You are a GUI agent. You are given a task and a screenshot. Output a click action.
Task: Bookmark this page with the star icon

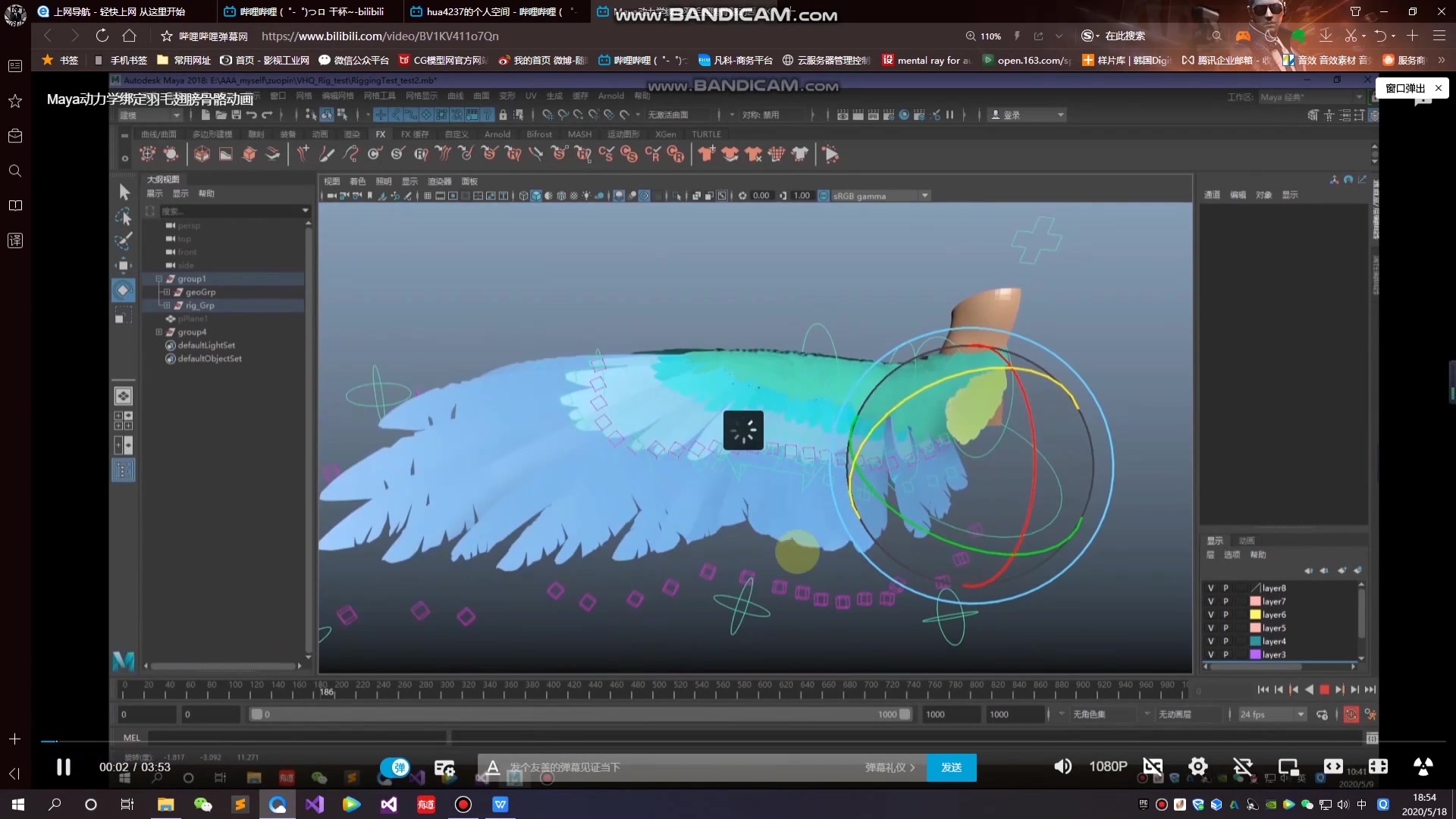(x=167, y=36)
